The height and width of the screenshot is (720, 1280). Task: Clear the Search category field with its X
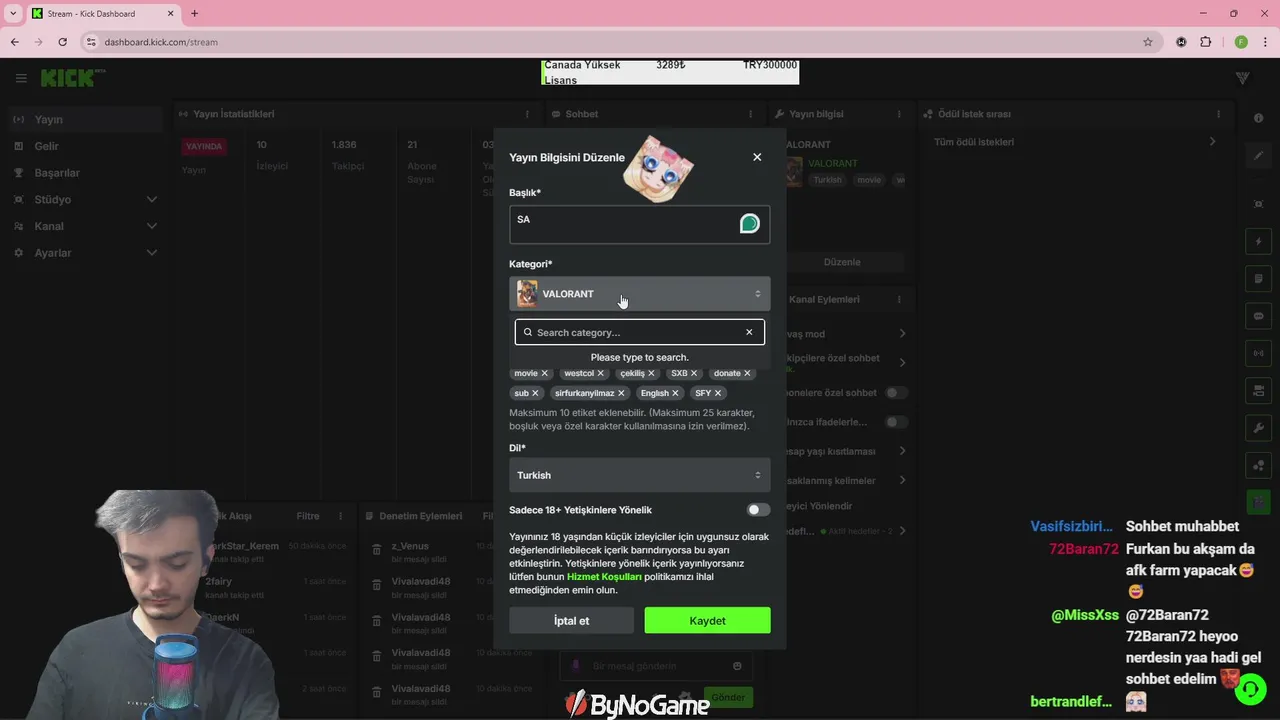(749, 332)
